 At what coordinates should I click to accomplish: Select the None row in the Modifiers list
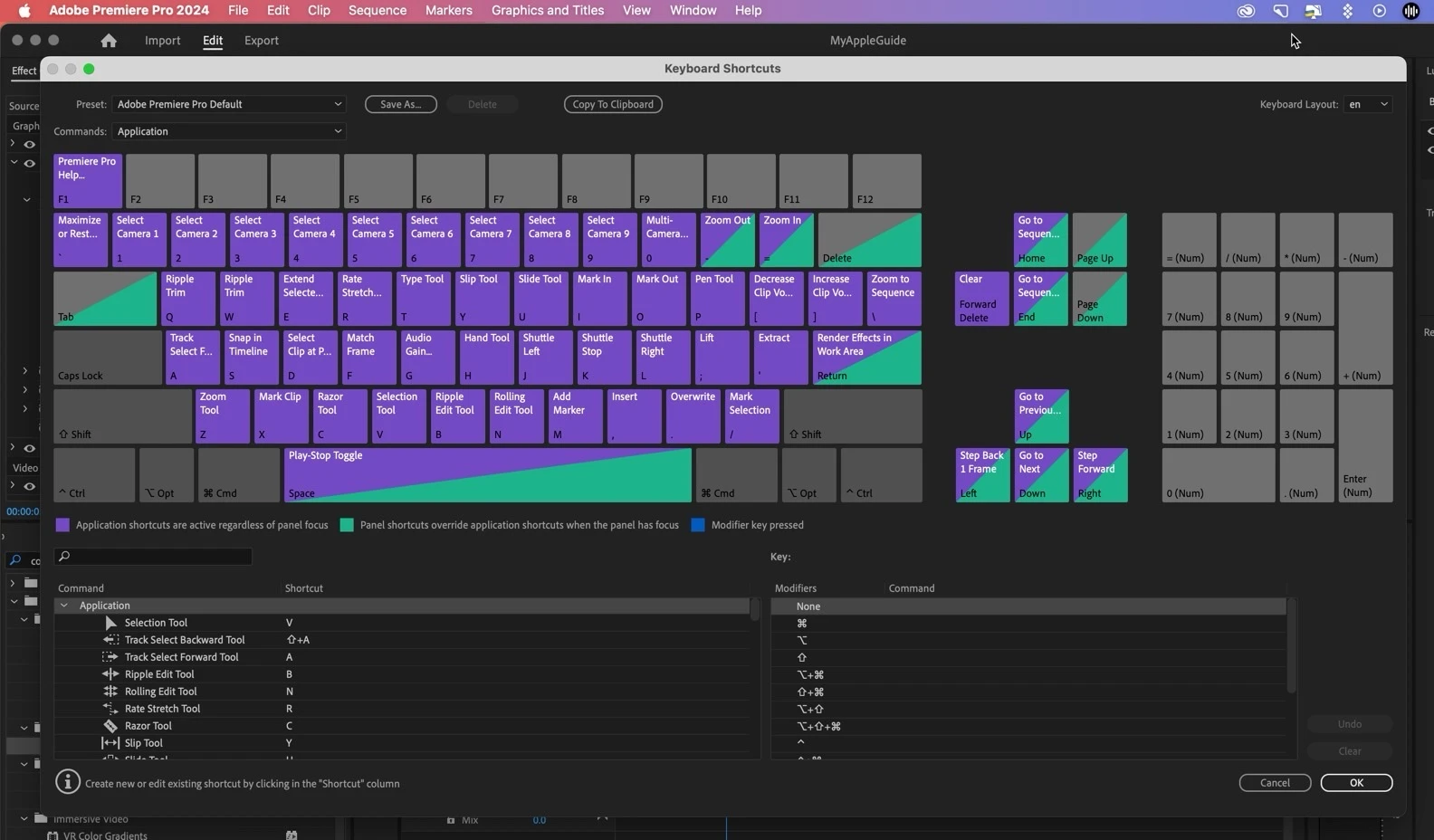coord(1028,606)
